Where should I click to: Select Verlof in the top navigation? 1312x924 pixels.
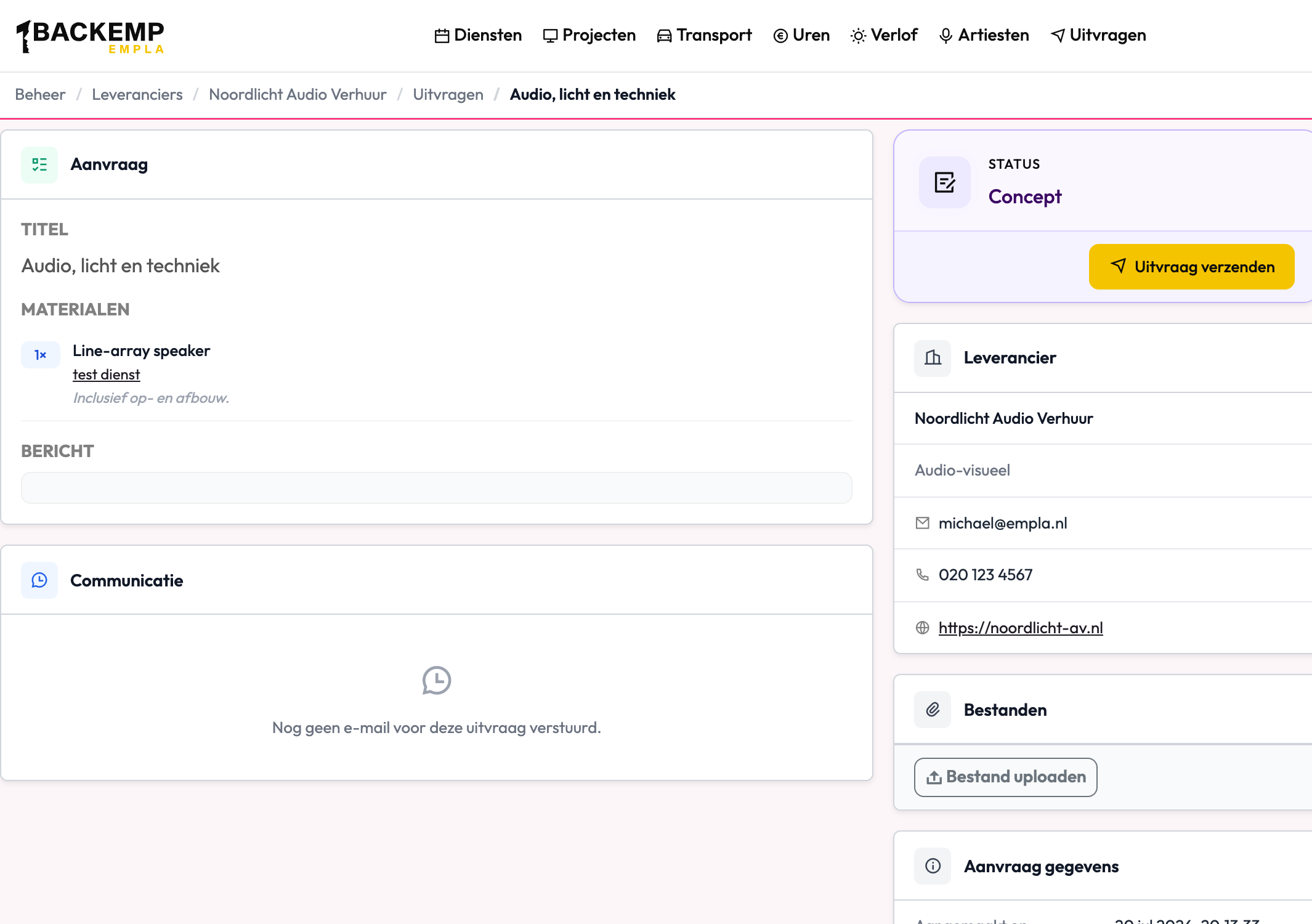click(x=884, y=35)
